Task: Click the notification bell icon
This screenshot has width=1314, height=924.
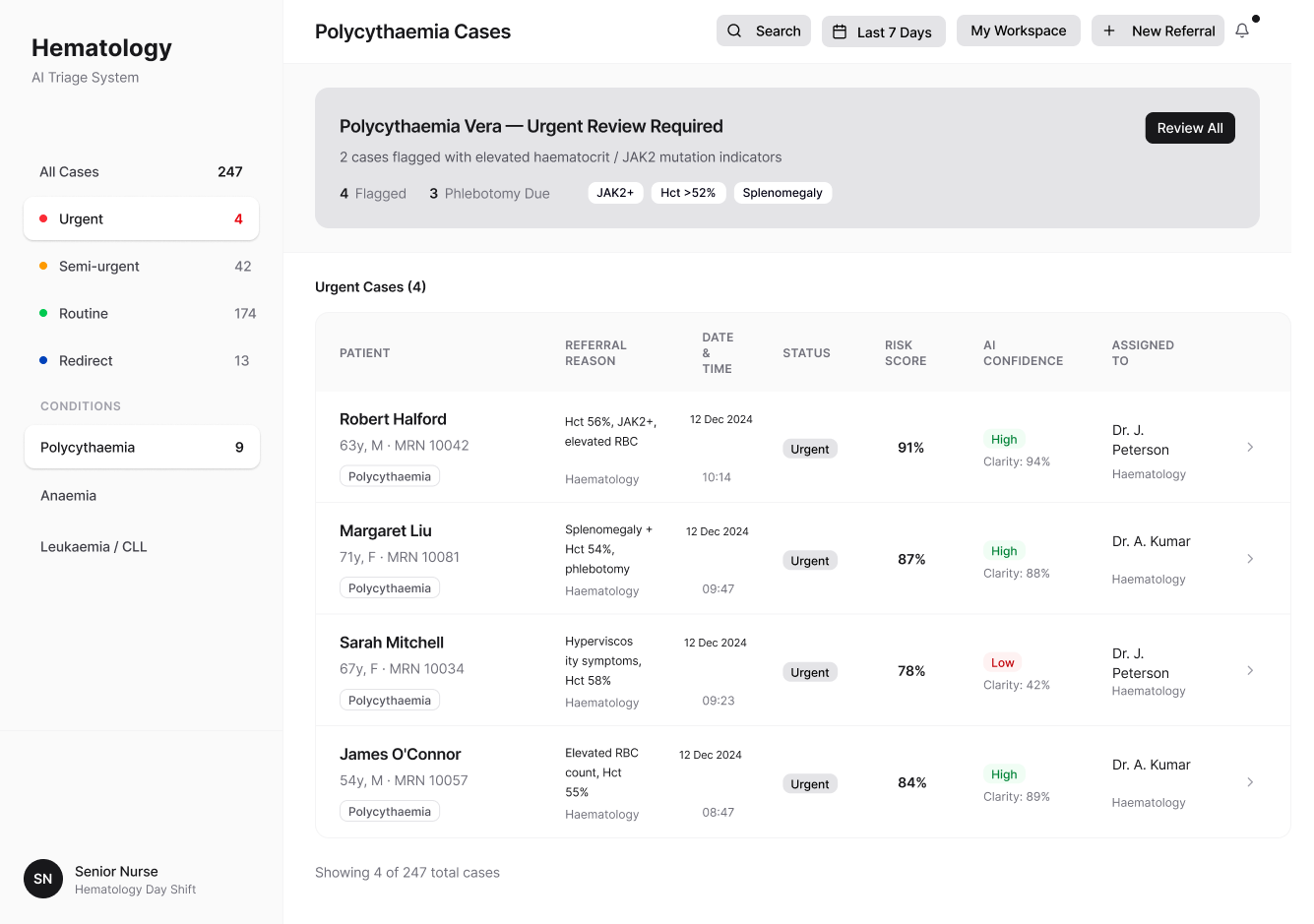Action: pos(1242,31)
